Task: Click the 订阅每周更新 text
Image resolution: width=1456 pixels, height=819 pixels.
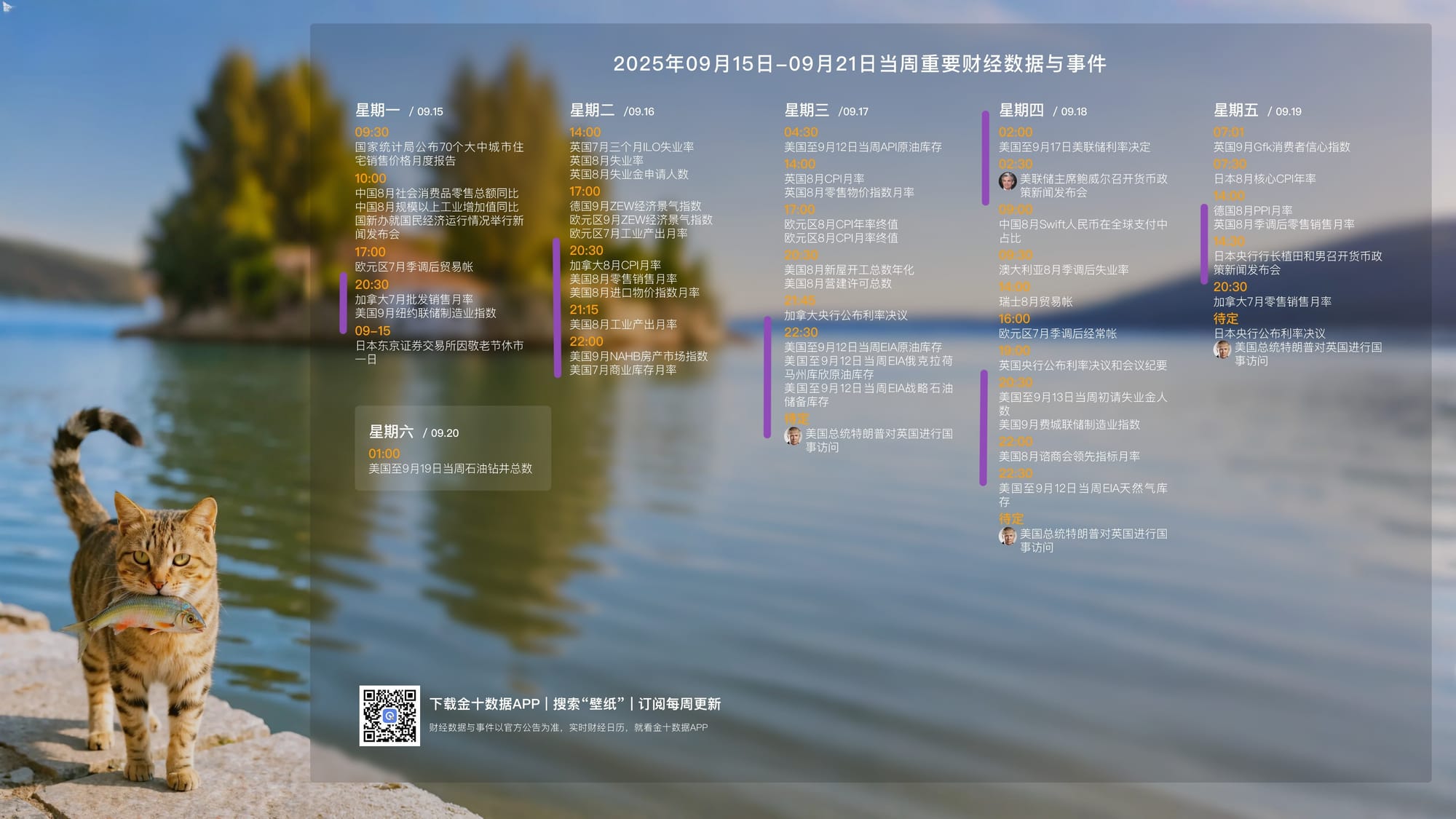Action: tap(679, 704)
